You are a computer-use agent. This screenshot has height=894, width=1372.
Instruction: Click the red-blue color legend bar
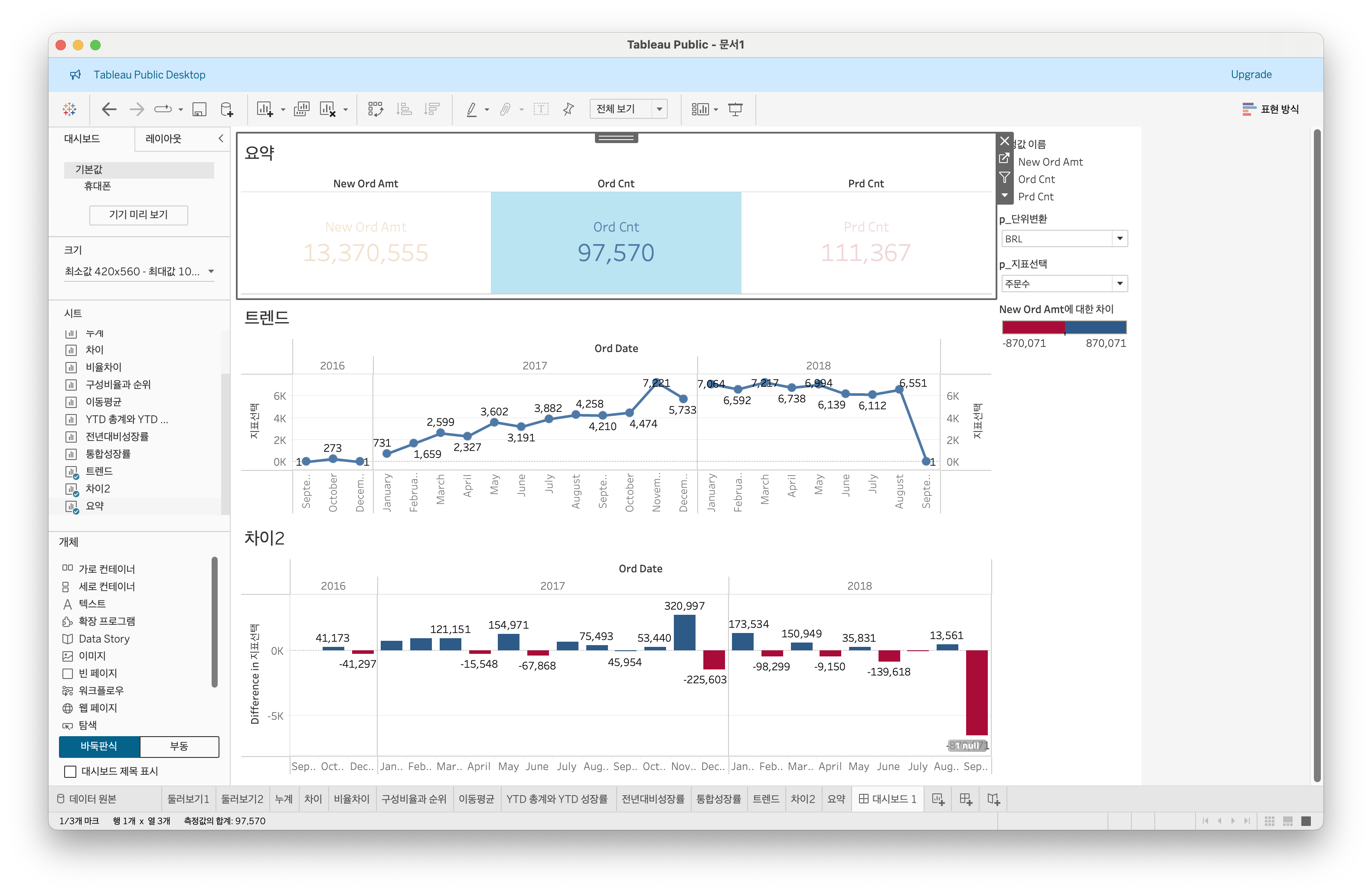coord(1064,327)
